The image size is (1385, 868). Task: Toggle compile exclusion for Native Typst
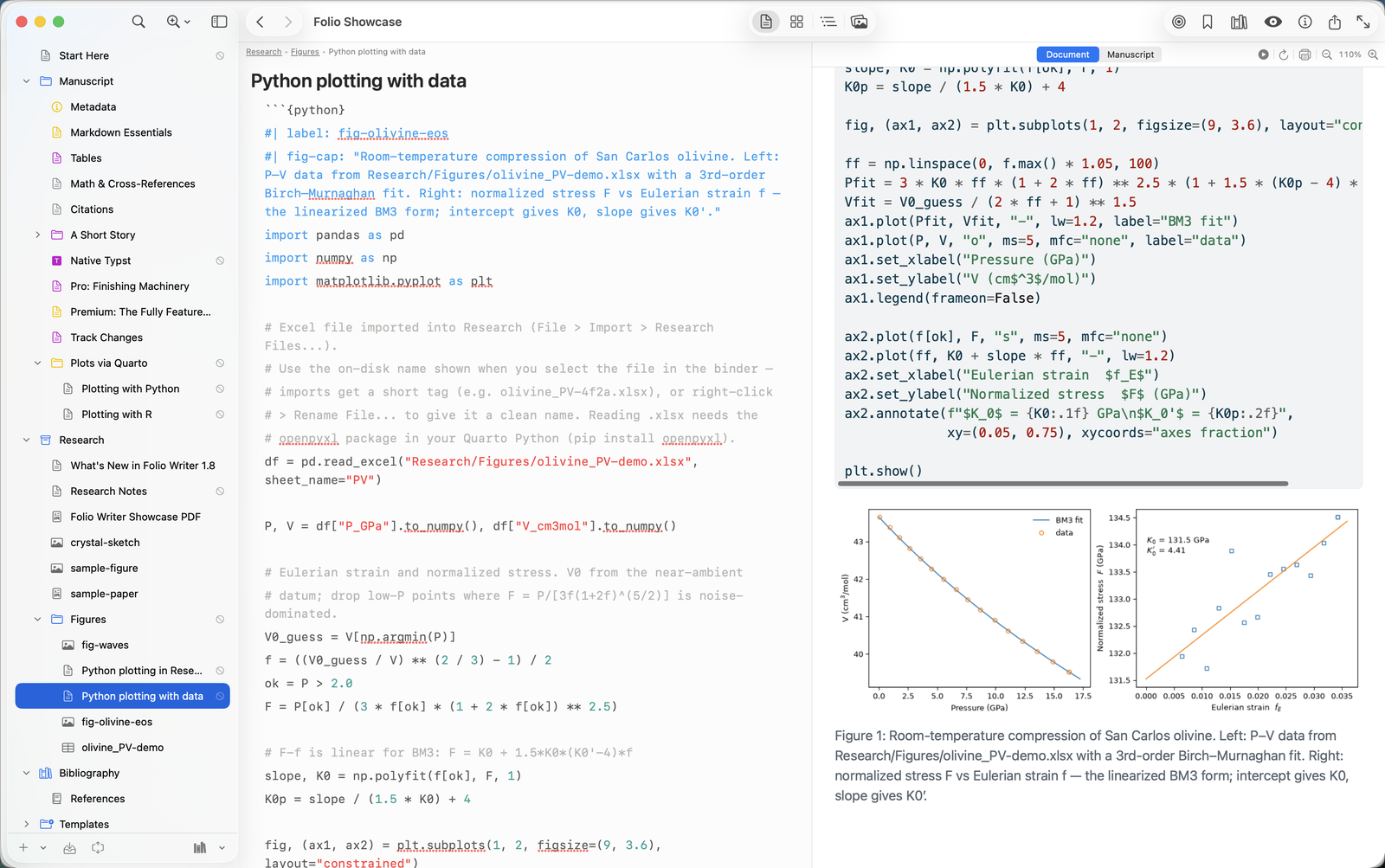coord(220,260)
